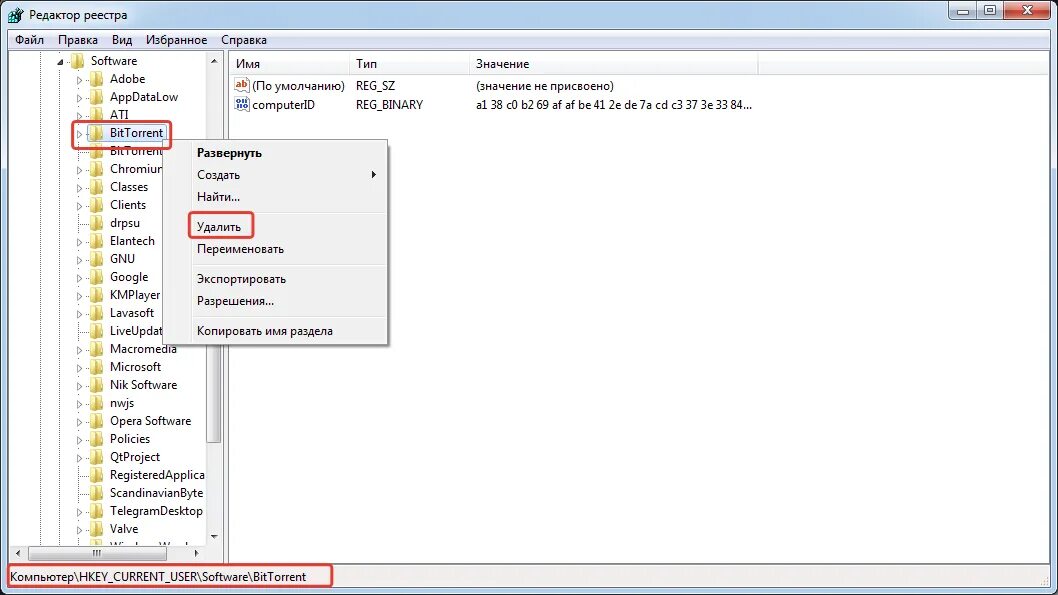Click the Classes folder icon

[96, 187]
